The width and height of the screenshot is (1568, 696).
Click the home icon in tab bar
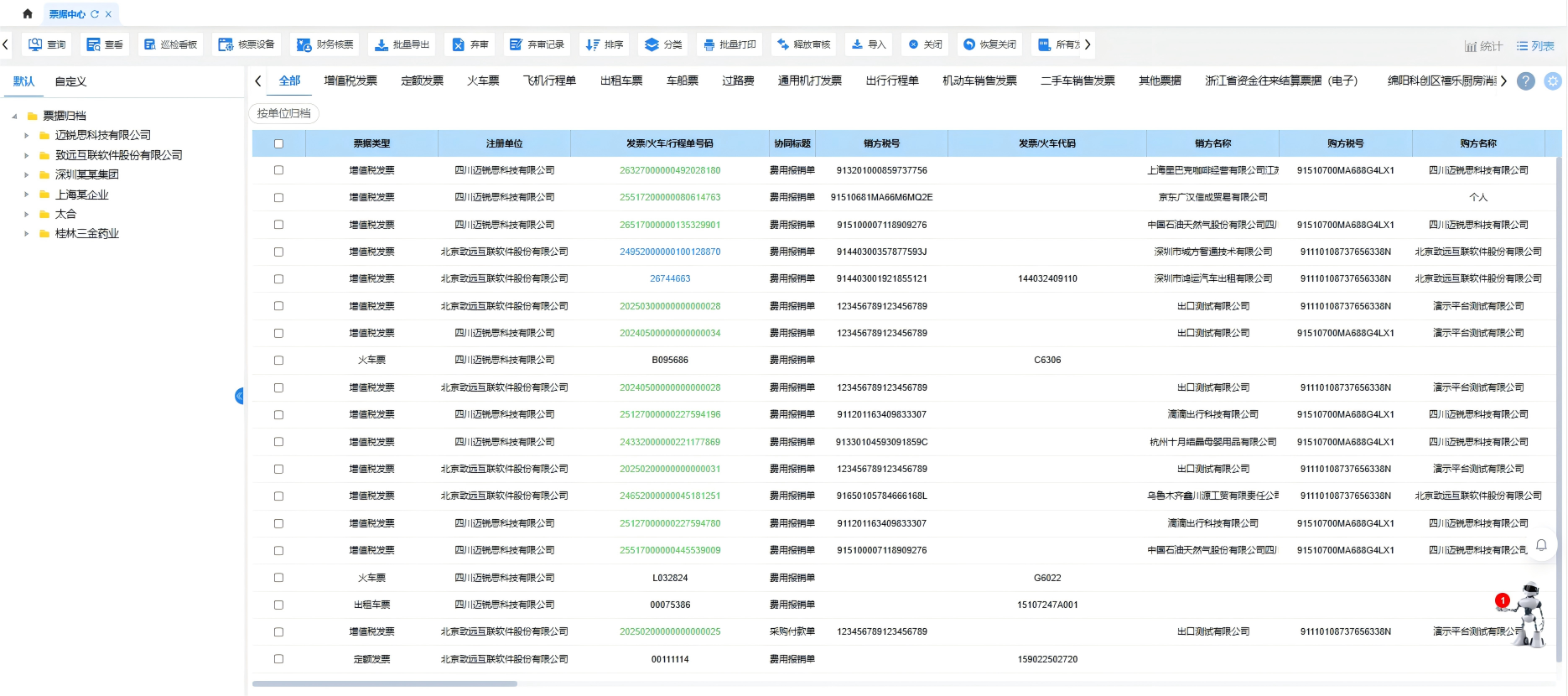[x=28, y=13]
